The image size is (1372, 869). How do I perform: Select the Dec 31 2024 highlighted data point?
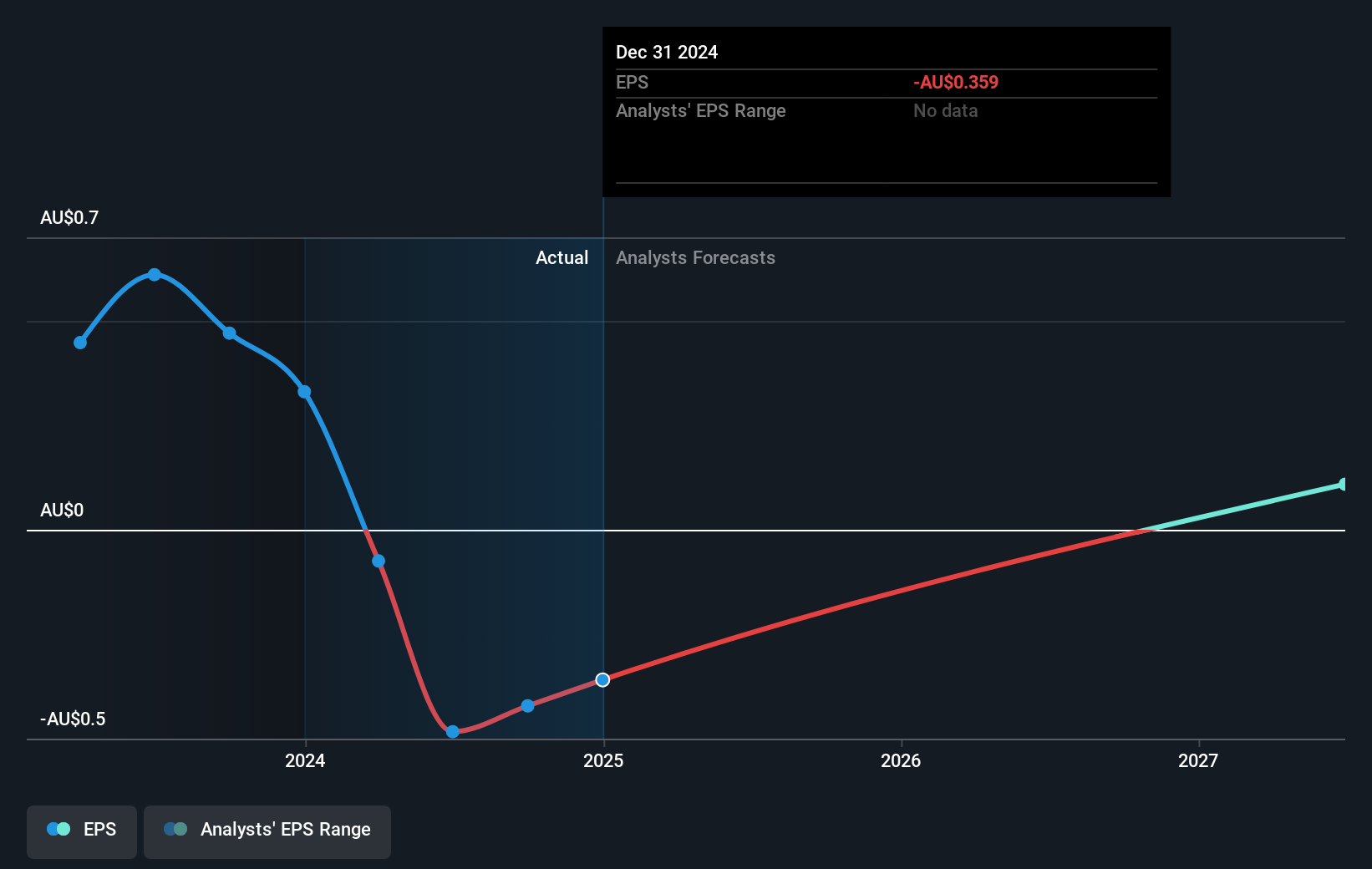(x=602, y=680)
